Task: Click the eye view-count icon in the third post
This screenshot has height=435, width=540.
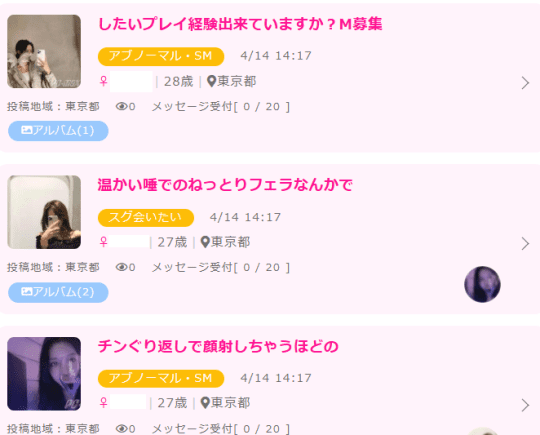Action: (x=122, y=428)
